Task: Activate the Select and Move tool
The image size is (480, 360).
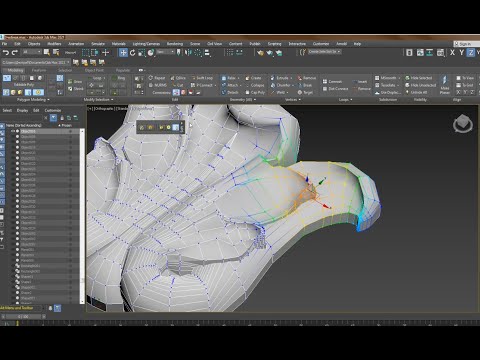Action: (x=123, y=52)
